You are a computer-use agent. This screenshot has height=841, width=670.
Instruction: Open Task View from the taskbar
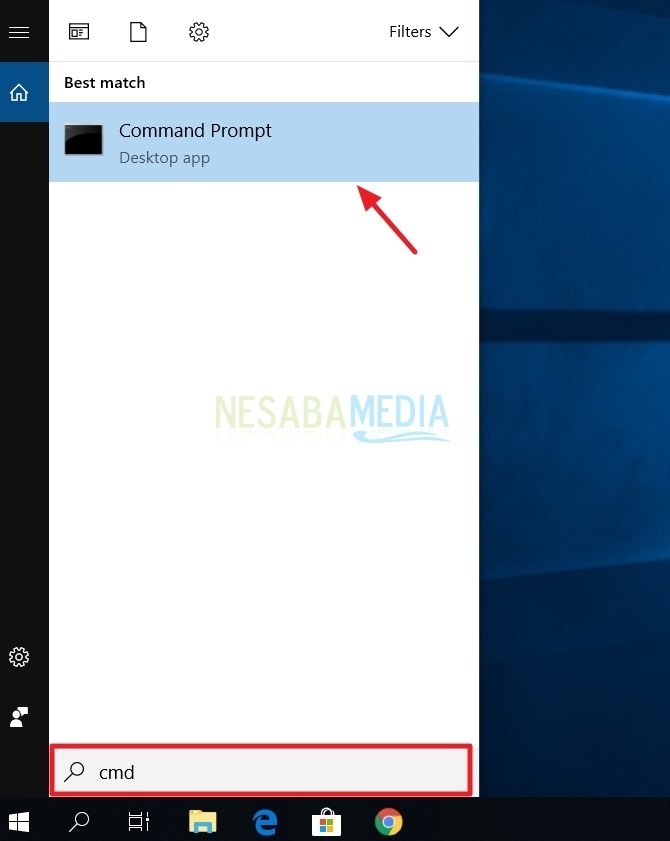(x=138, y=822)
